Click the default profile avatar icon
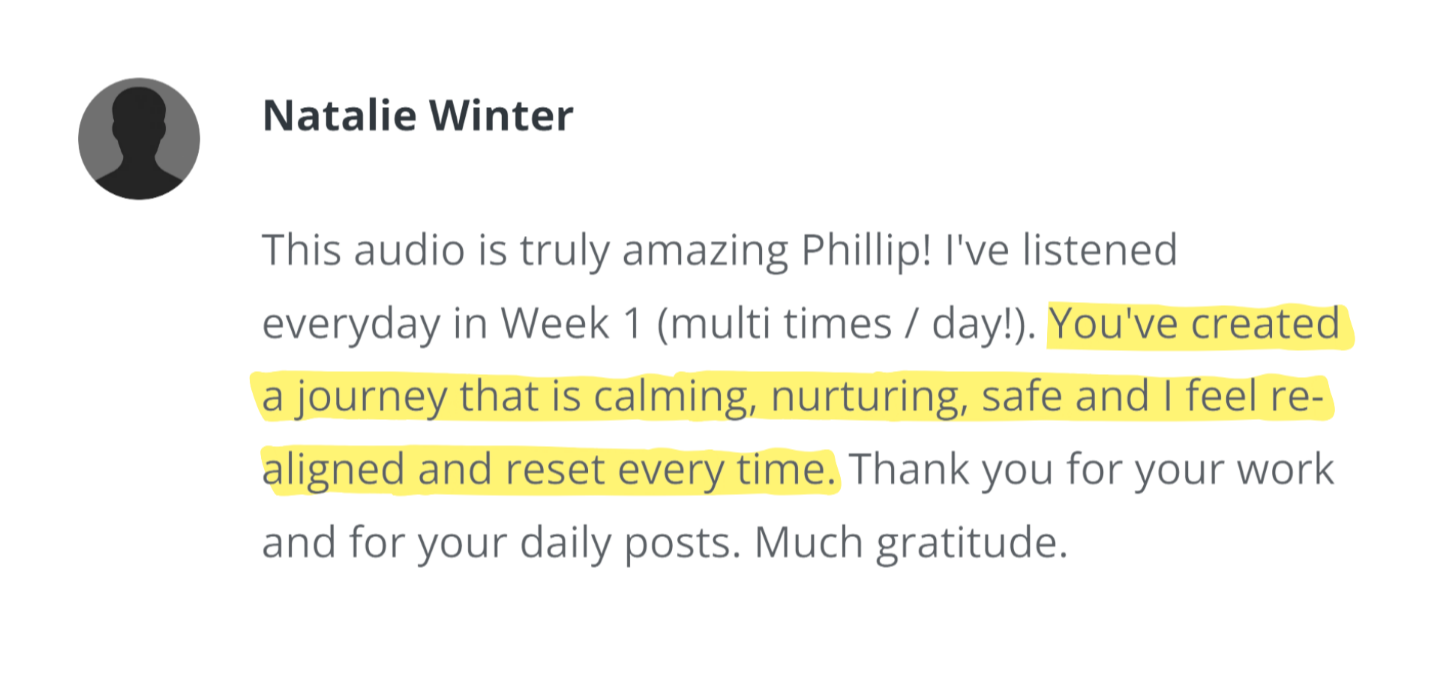Viewport: 1440px width, 675px height. [139, 139]
